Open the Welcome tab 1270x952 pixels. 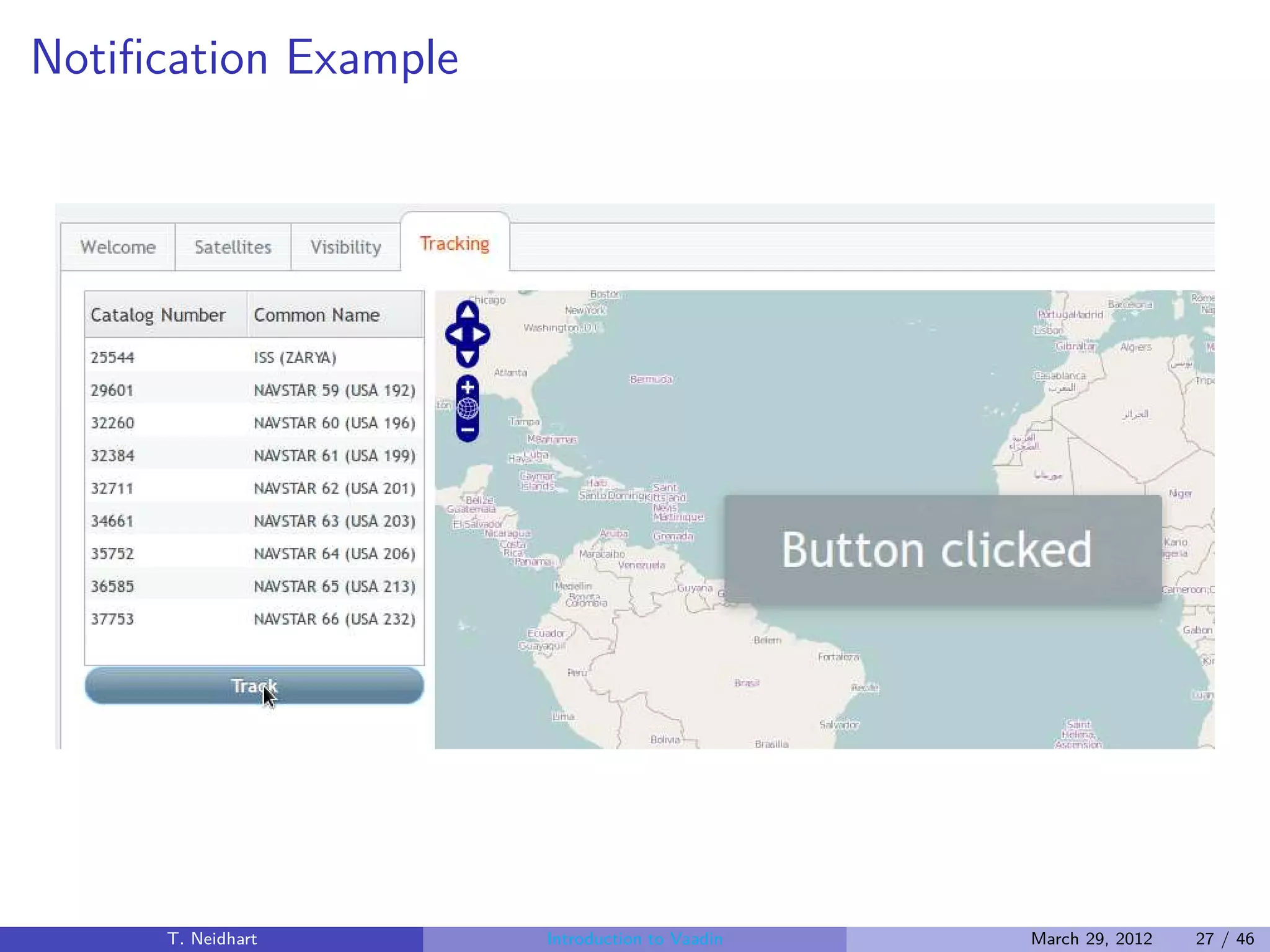(118, 247)
